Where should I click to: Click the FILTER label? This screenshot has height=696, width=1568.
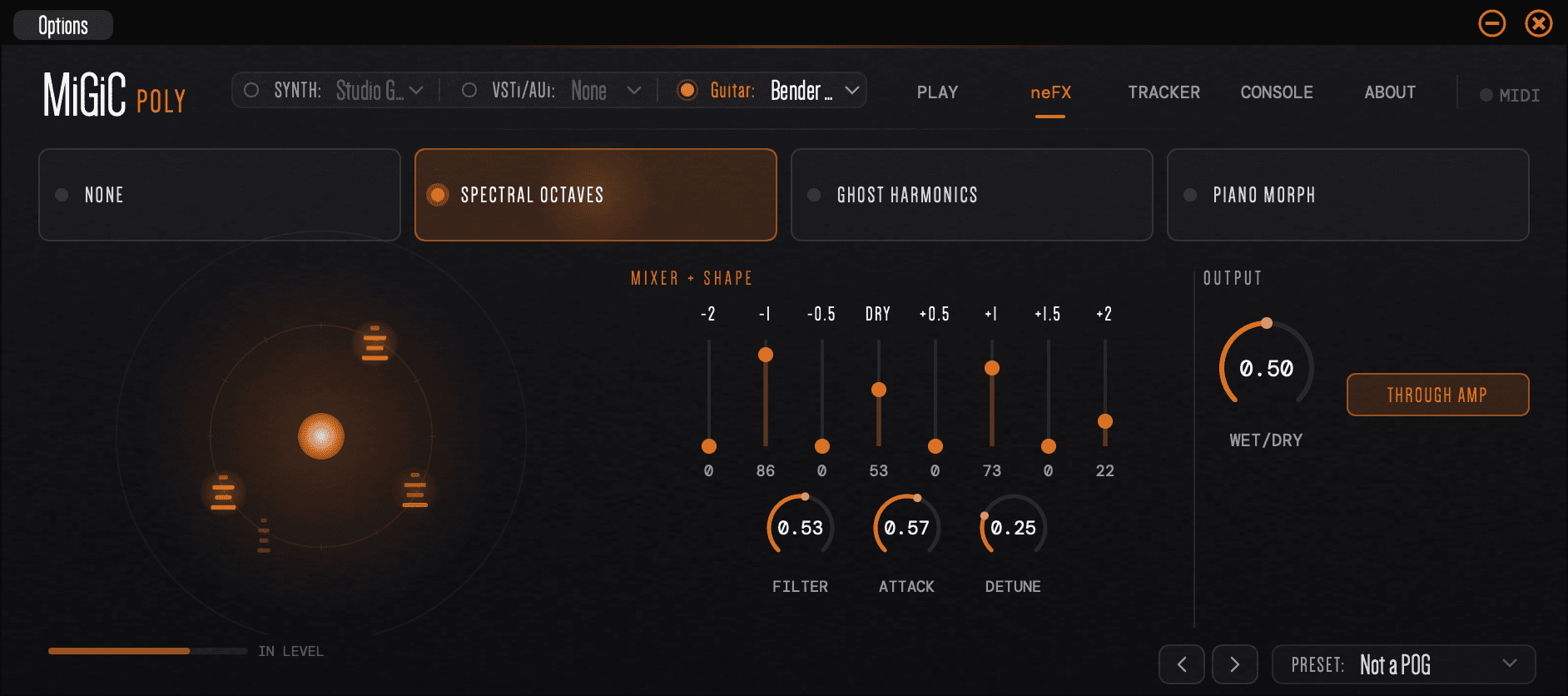[x=800, y=587]
